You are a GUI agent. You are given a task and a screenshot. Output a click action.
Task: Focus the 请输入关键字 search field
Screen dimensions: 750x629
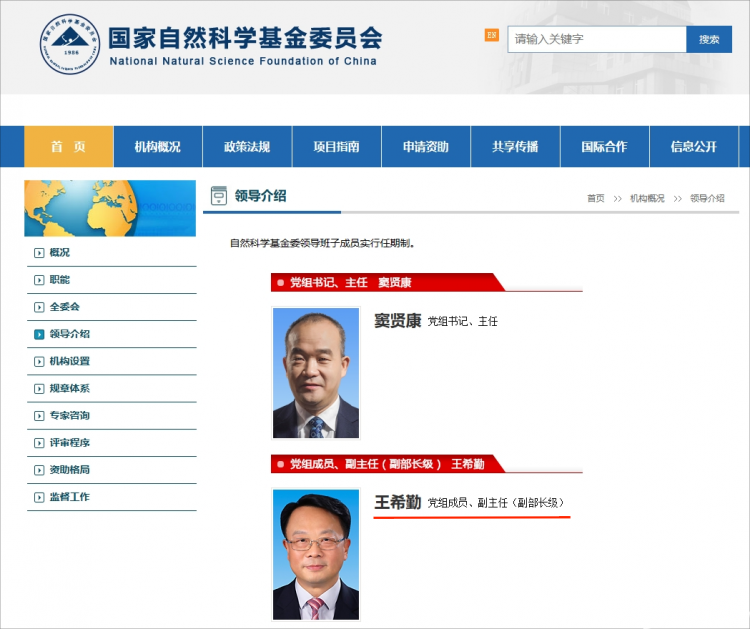tap(597, 39)
